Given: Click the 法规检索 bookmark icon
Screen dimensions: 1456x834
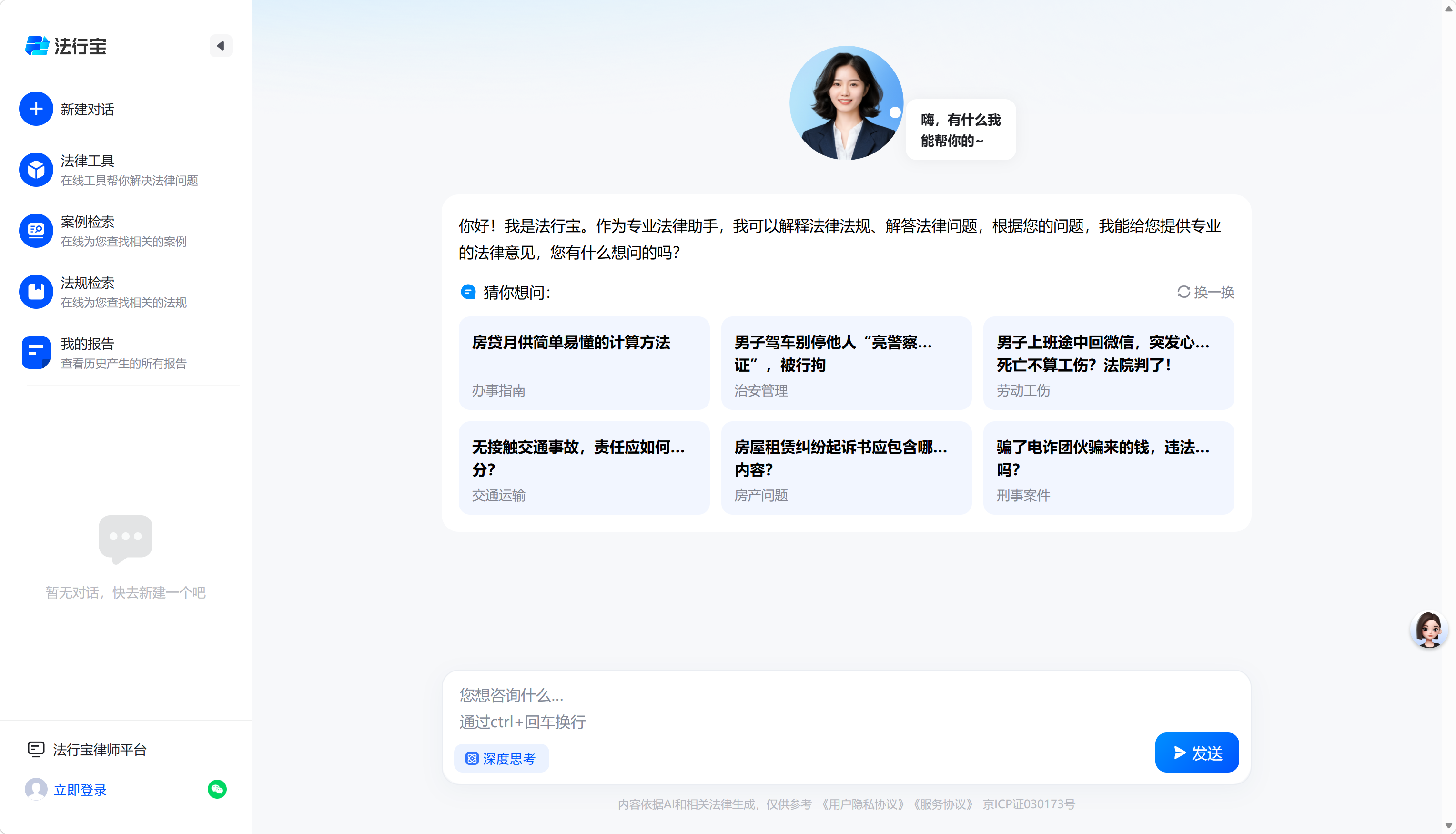Looking at the screenshot, I should pos(36,292).
